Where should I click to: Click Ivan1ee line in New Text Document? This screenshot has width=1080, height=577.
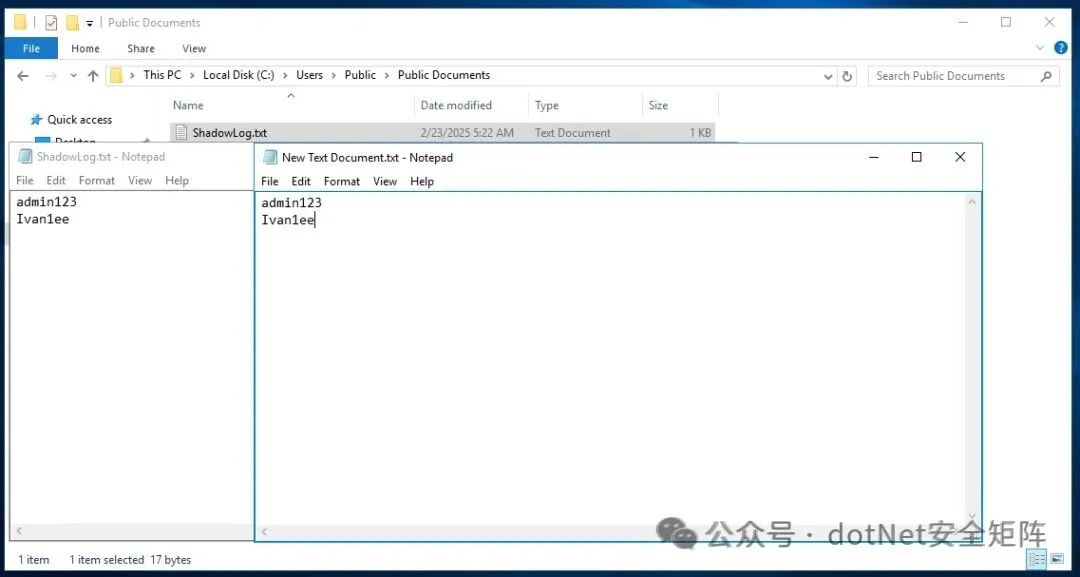(x=288, y=220)
